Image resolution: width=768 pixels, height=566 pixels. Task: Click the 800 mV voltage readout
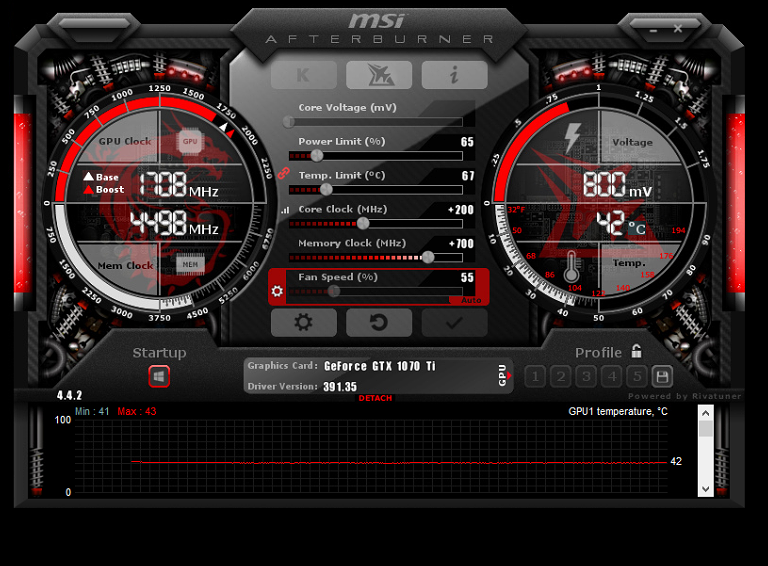coord(617,185)
